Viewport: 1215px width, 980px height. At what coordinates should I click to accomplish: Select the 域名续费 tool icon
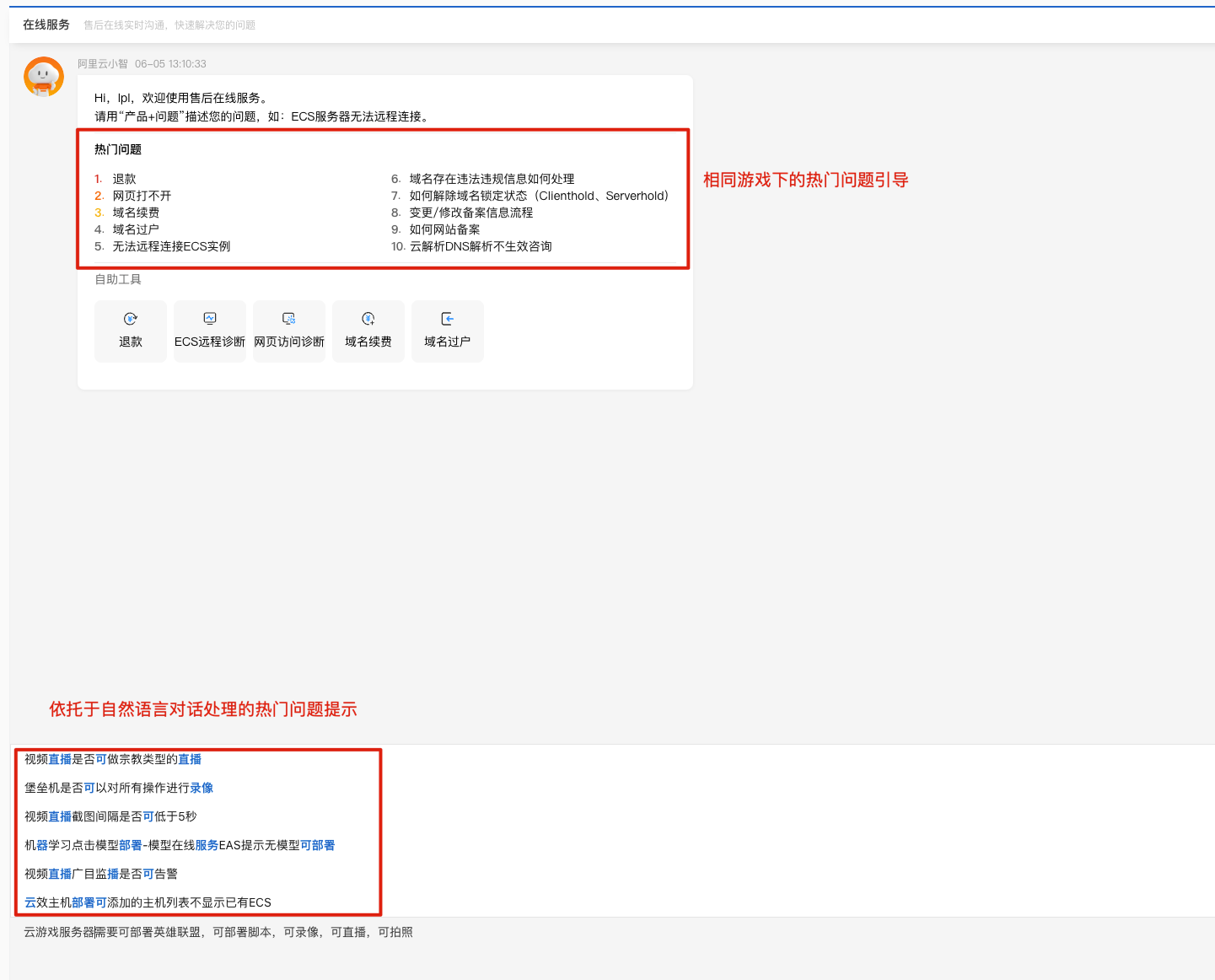[x=368, y=319]
